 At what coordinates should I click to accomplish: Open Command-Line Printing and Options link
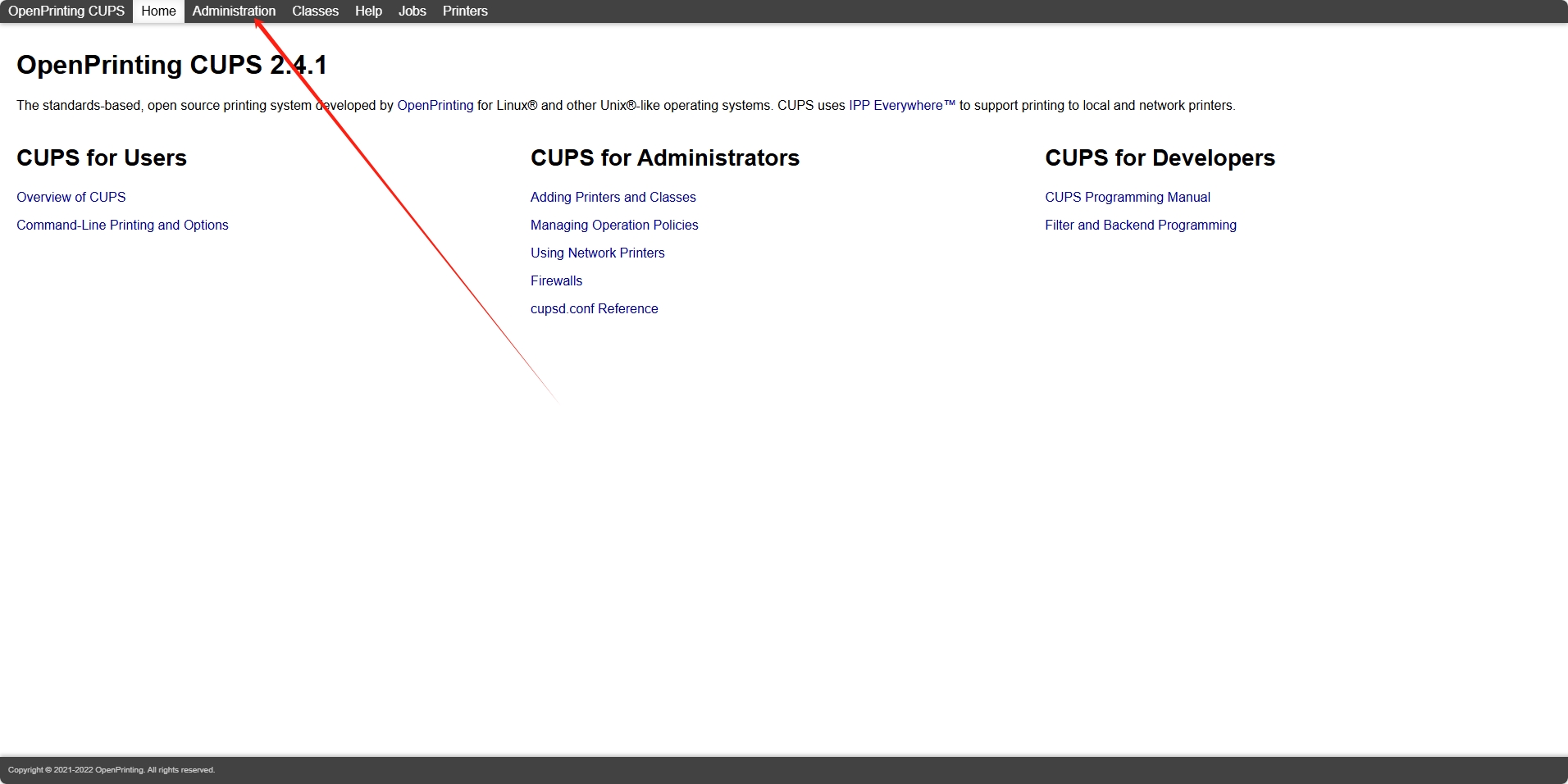click(122, 225)
